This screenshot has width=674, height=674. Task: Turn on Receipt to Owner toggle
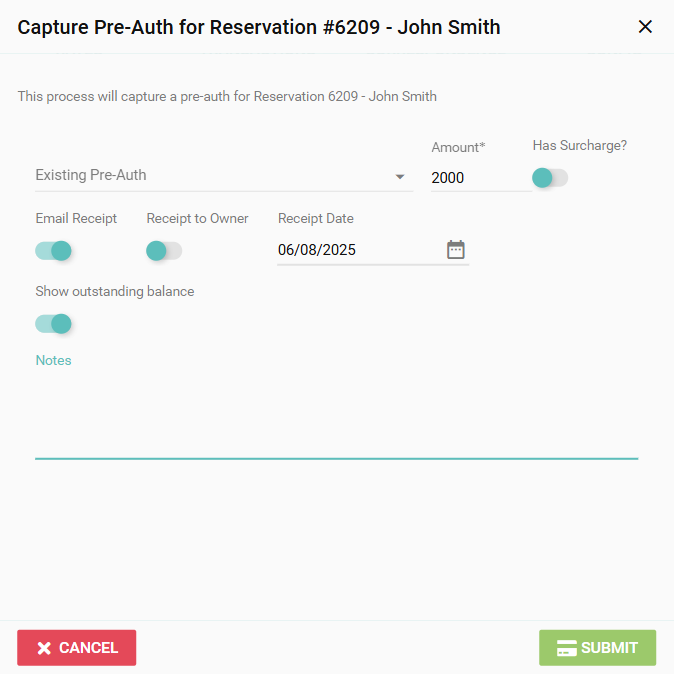pos(164,251)
